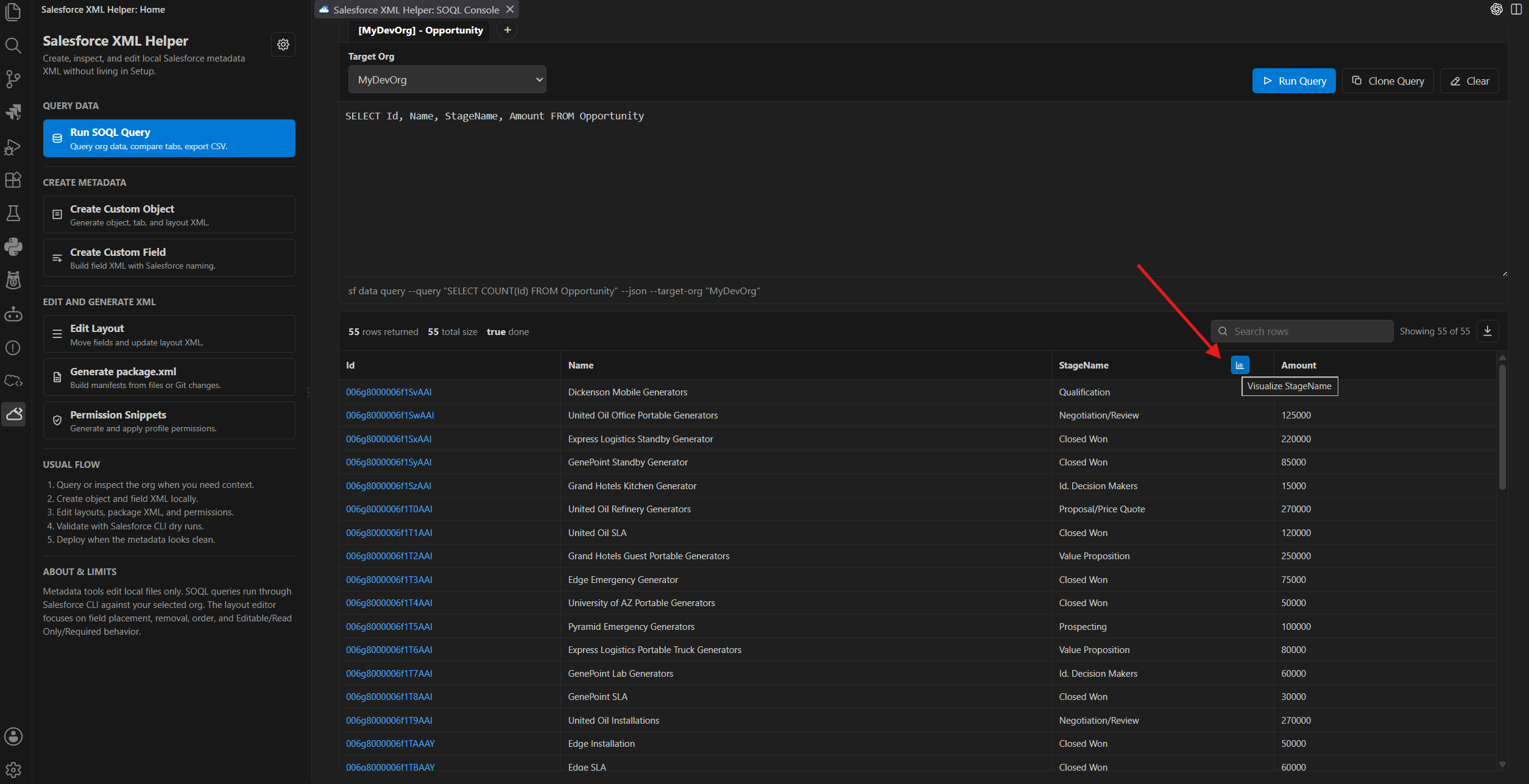Select the United Oil Refinery Generators cell
The image size is (1529, 784).
coord(806,509)
